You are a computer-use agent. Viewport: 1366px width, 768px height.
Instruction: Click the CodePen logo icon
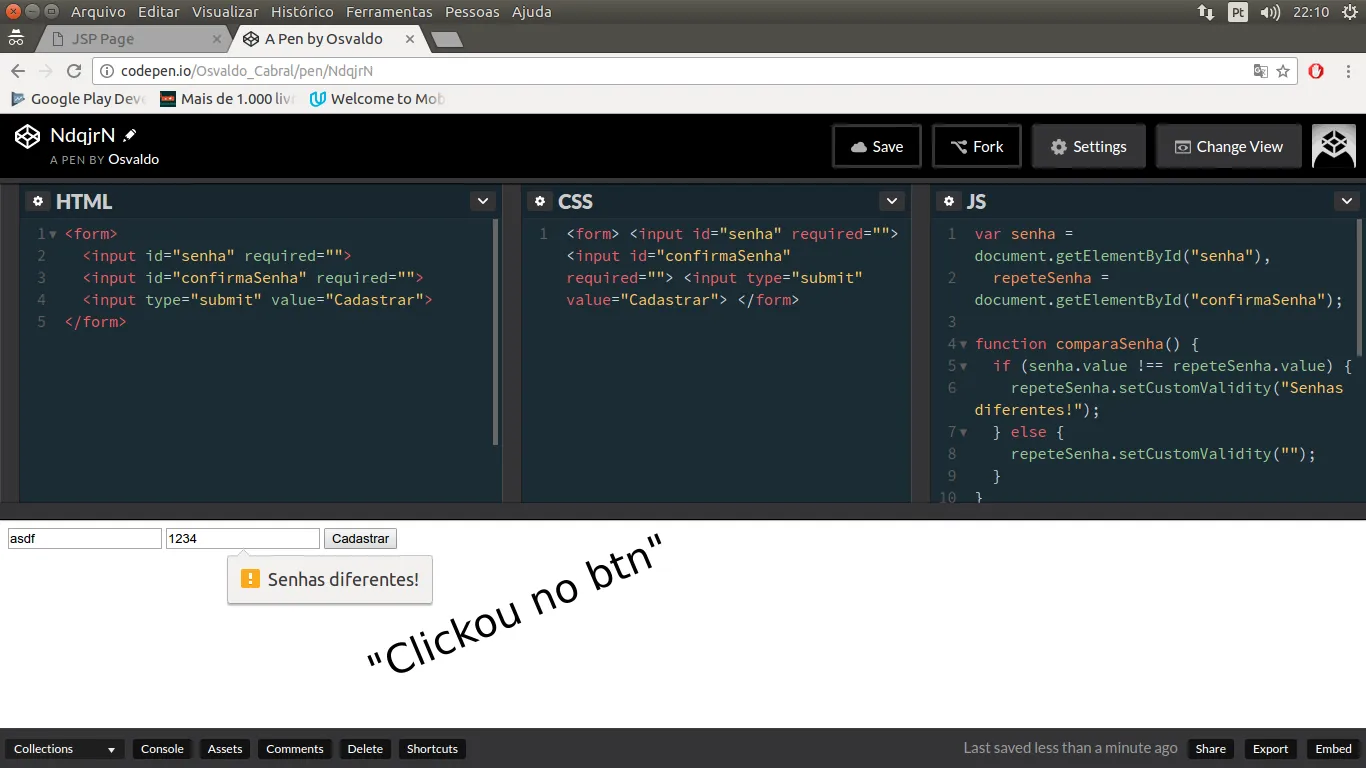point(27,136)
